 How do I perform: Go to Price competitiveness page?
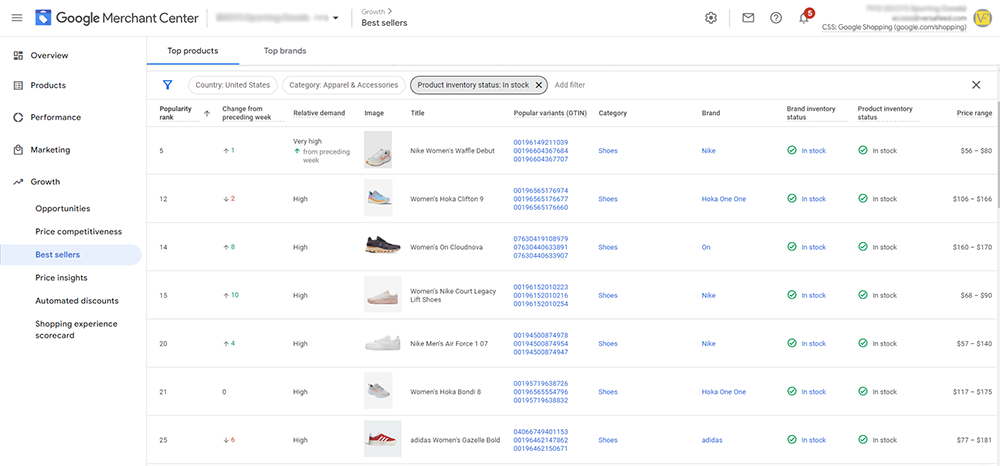point(78,231)
